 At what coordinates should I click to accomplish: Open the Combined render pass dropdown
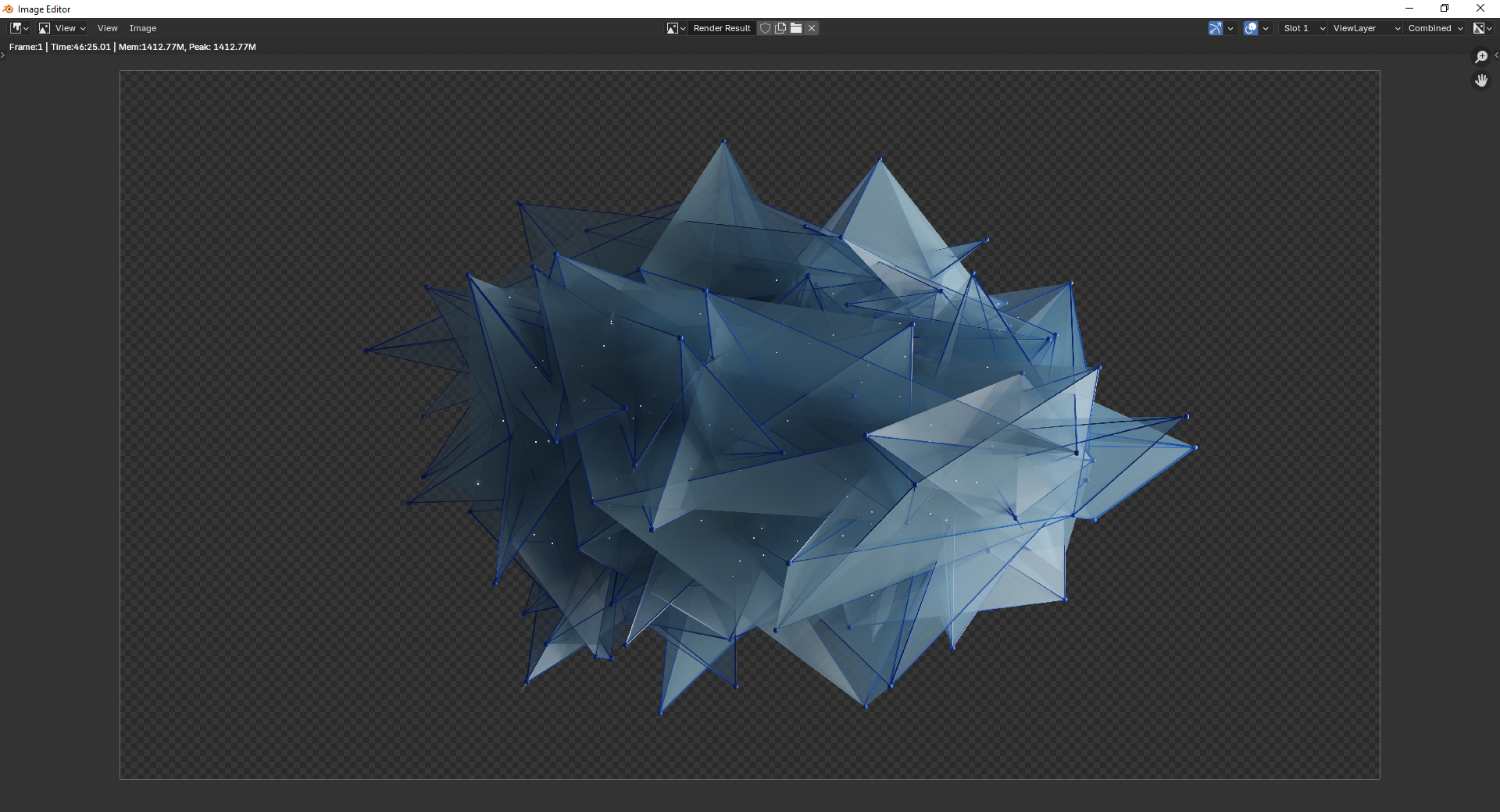pos(1435,28)
